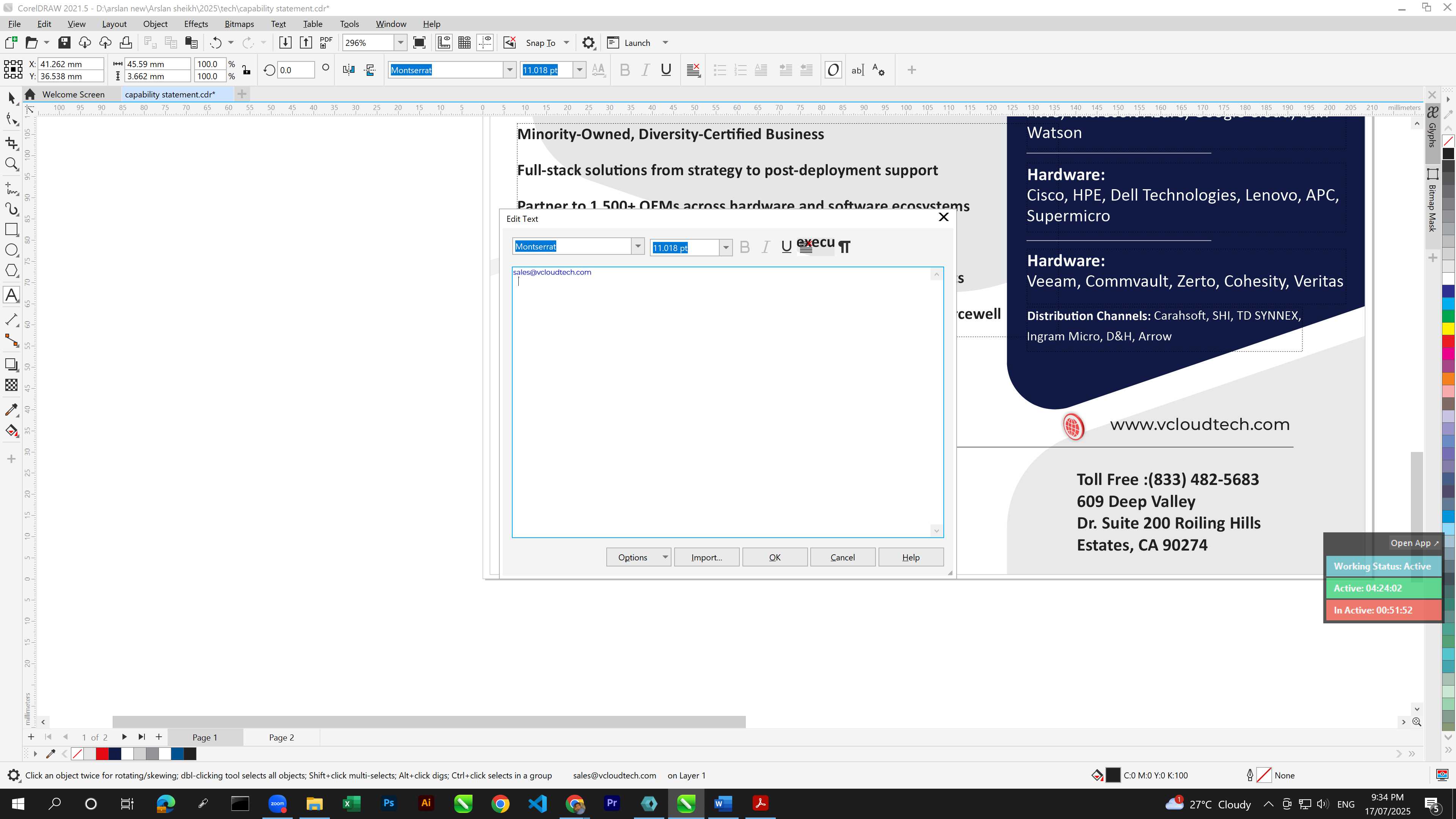Expand the font size dropdown in Edit Text dialog
1456x819 pixels.
click(x=726, y=248)
